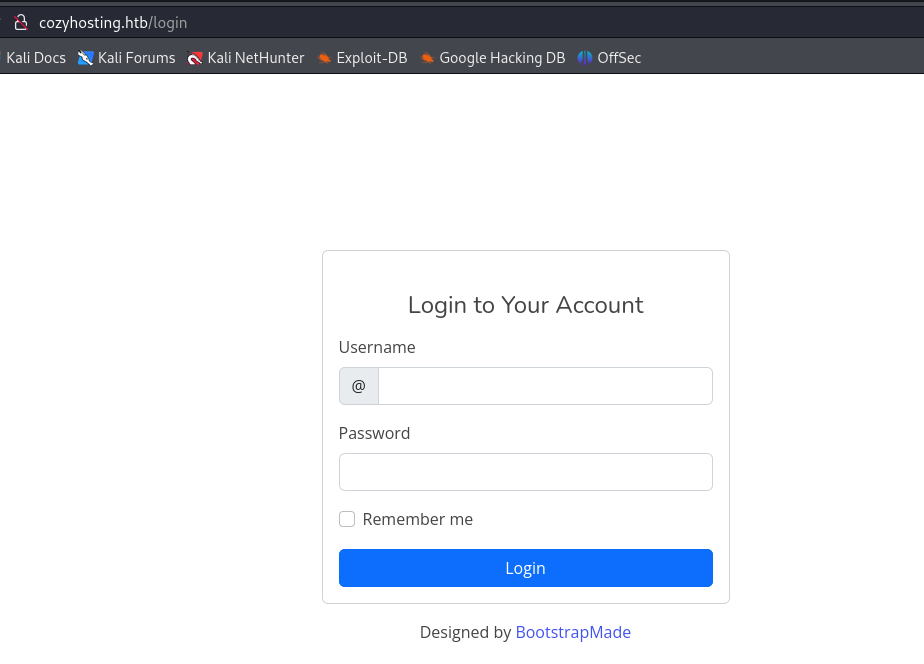Click inside the Password input field
The height and width of the screenshot is (664, 924).
[525, 471]
